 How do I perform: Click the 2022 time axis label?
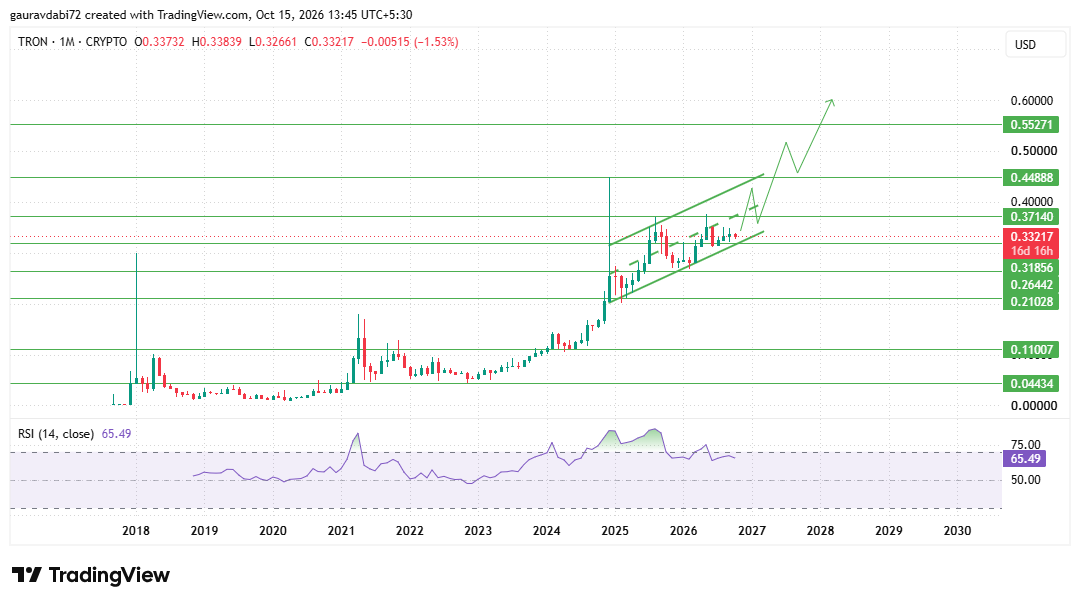pos(410,531)
